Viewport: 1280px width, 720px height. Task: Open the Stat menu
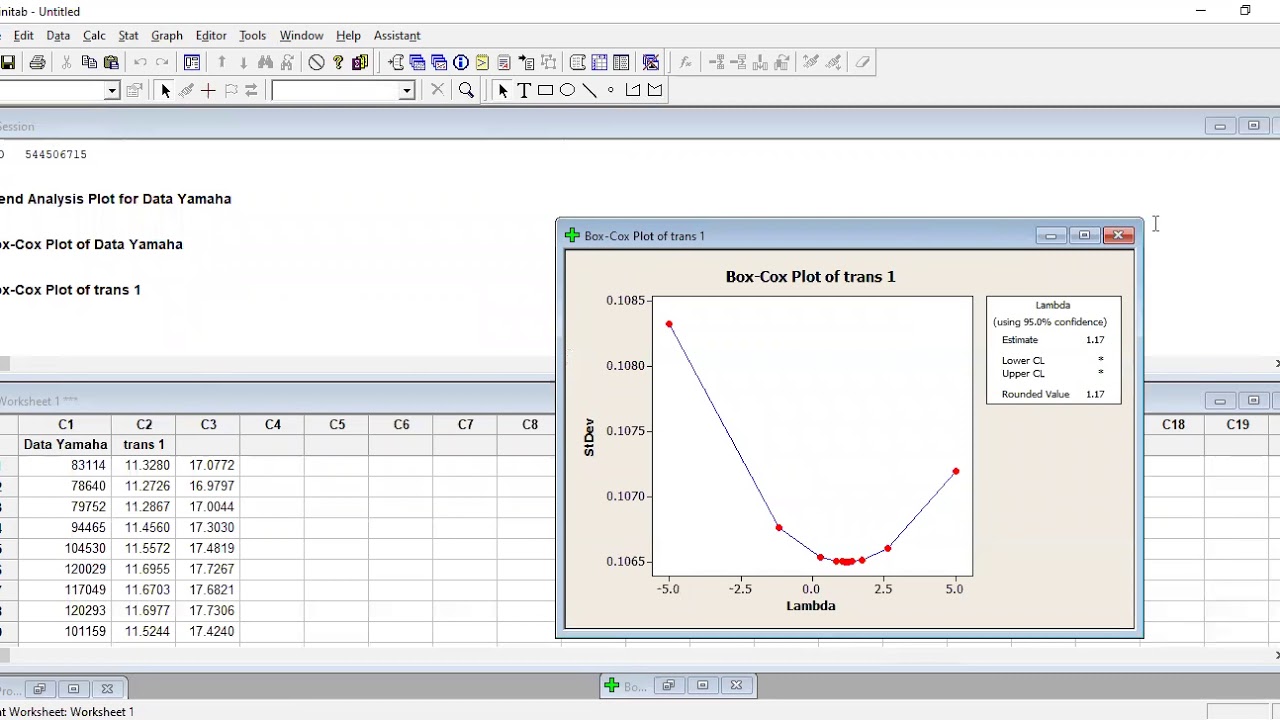128,35
